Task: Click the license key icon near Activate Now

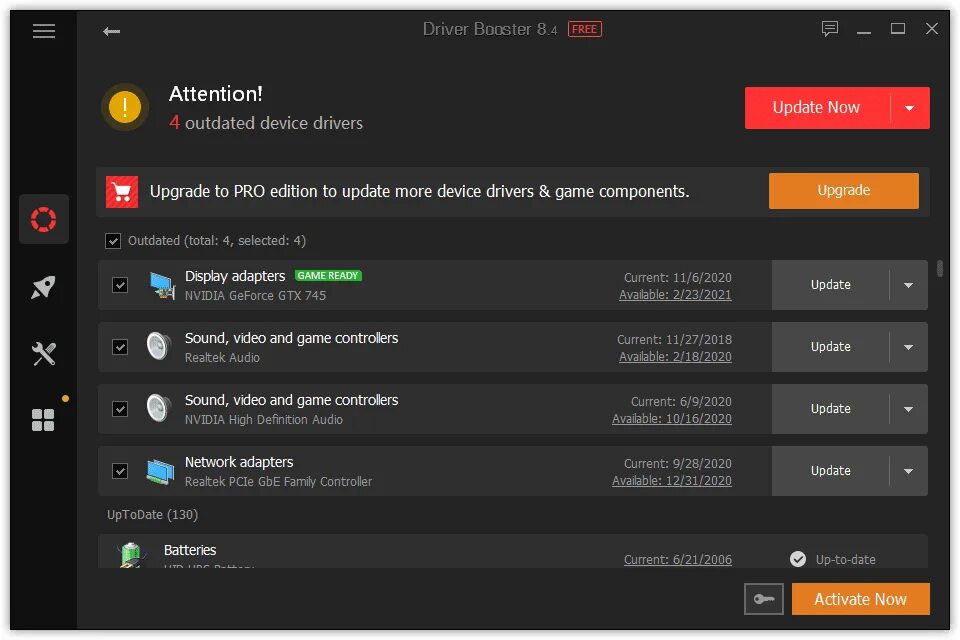Action: (763, 598)
